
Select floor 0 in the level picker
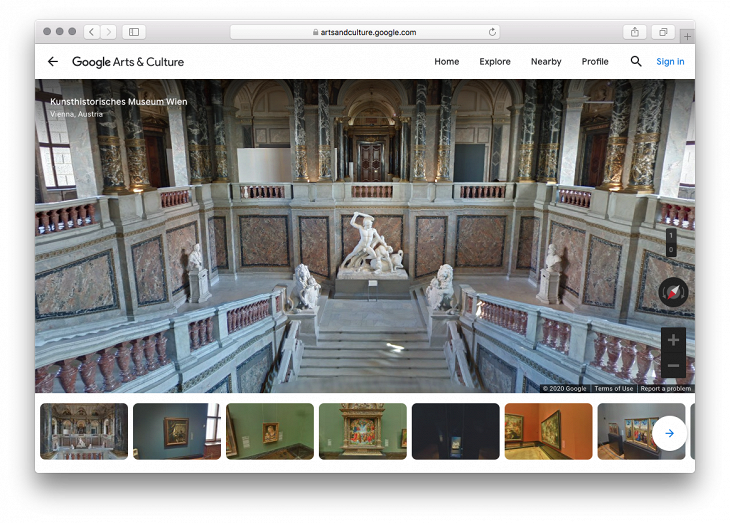(x=670, y=249)
